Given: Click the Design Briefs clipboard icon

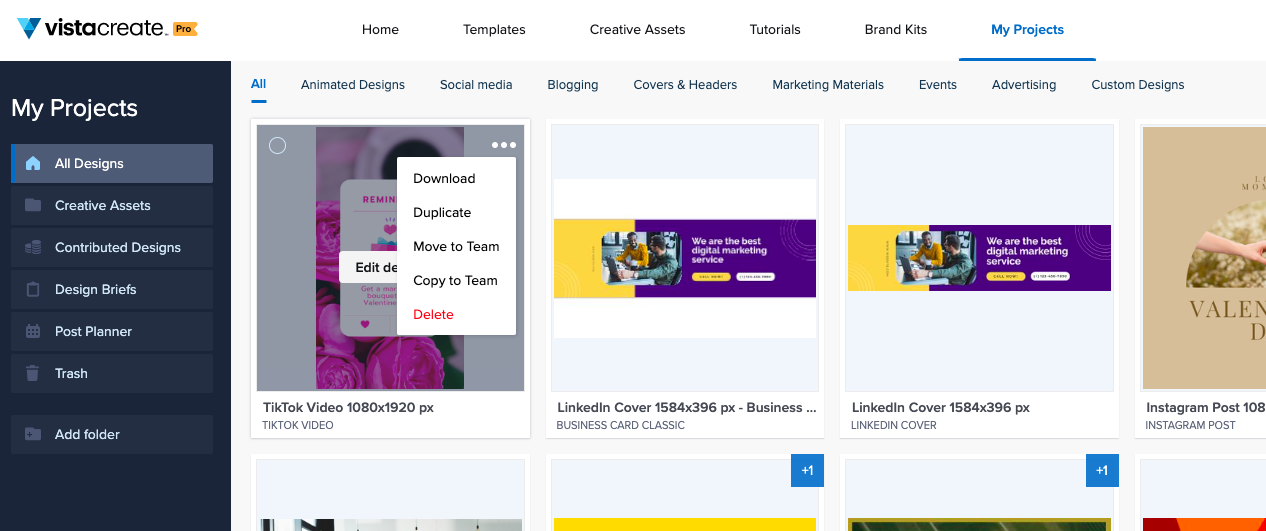Looking at the screenshot, I should coord(33,289).
